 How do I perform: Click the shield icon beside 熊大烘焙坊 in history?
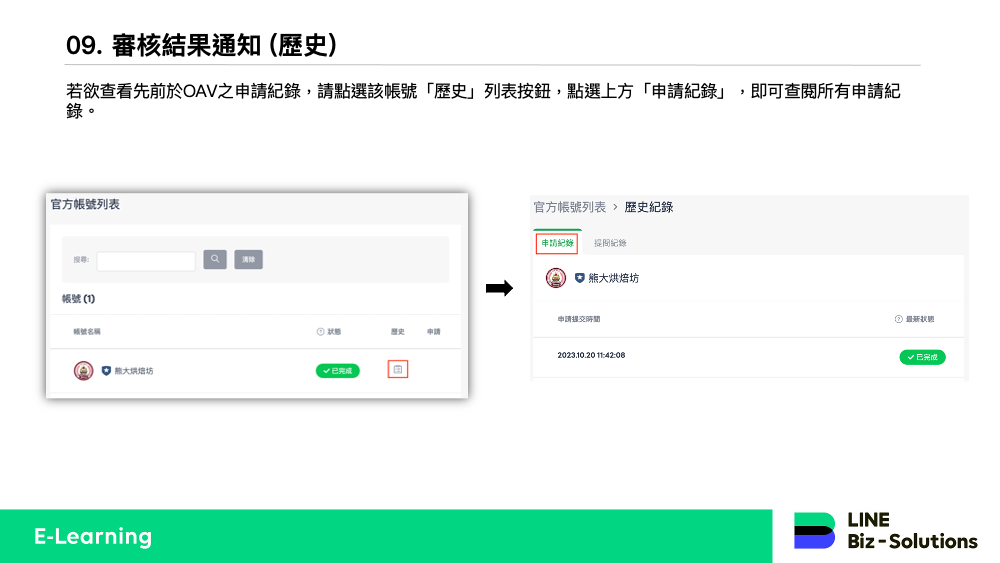coord(580,278)
